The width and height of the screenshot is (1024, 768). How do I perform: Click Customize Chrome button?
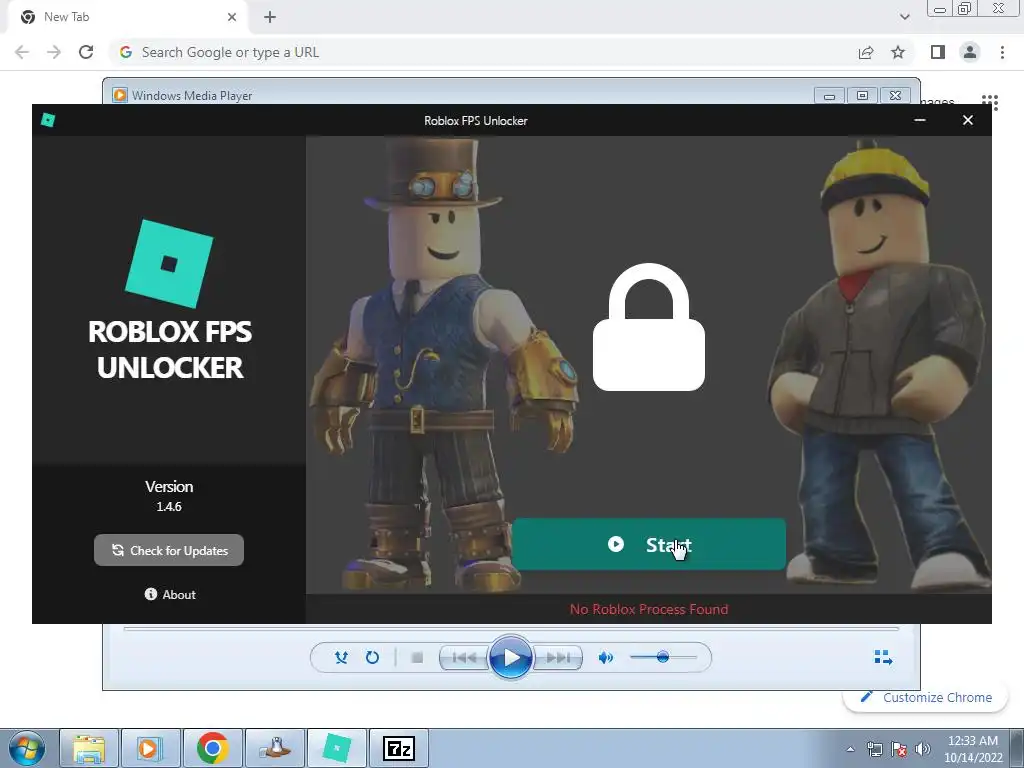(x=926, y=697)
